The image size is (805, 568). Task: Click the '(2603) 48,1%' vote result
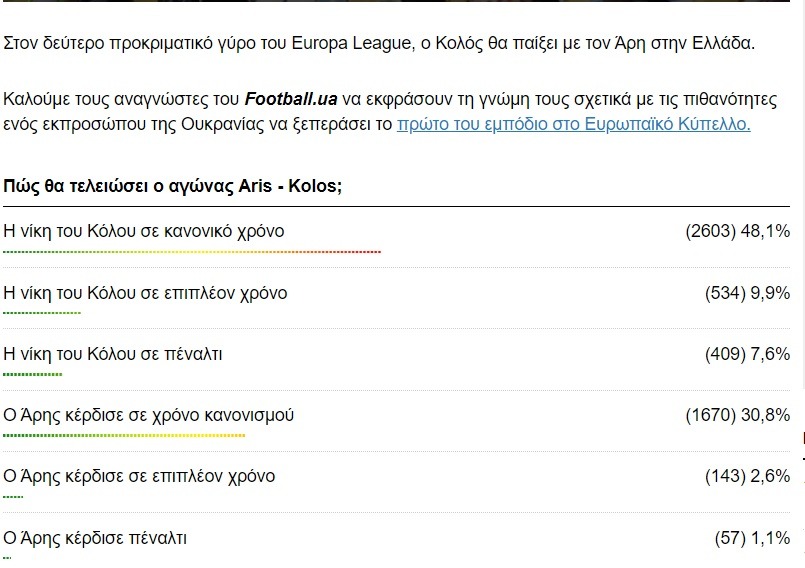[738, 232]
